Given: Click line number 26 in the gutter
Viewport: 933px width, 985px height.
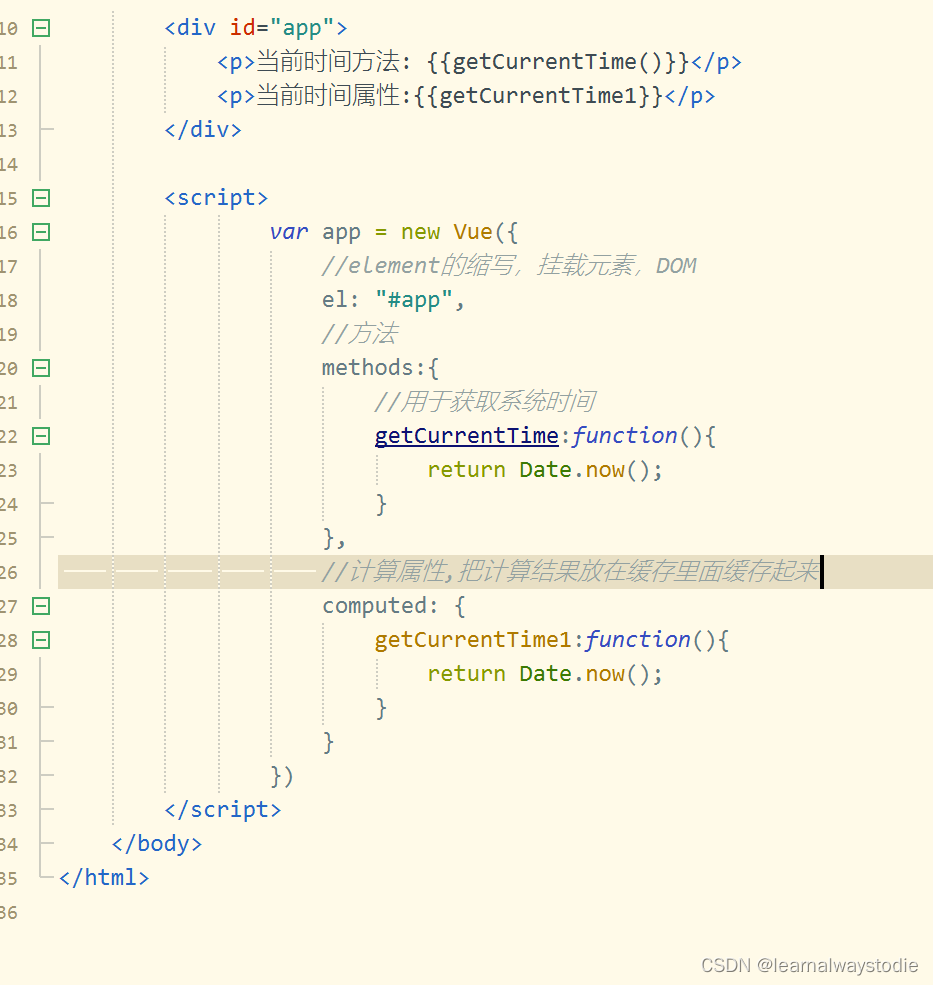Looking at the screenshot, I should 9,572.
